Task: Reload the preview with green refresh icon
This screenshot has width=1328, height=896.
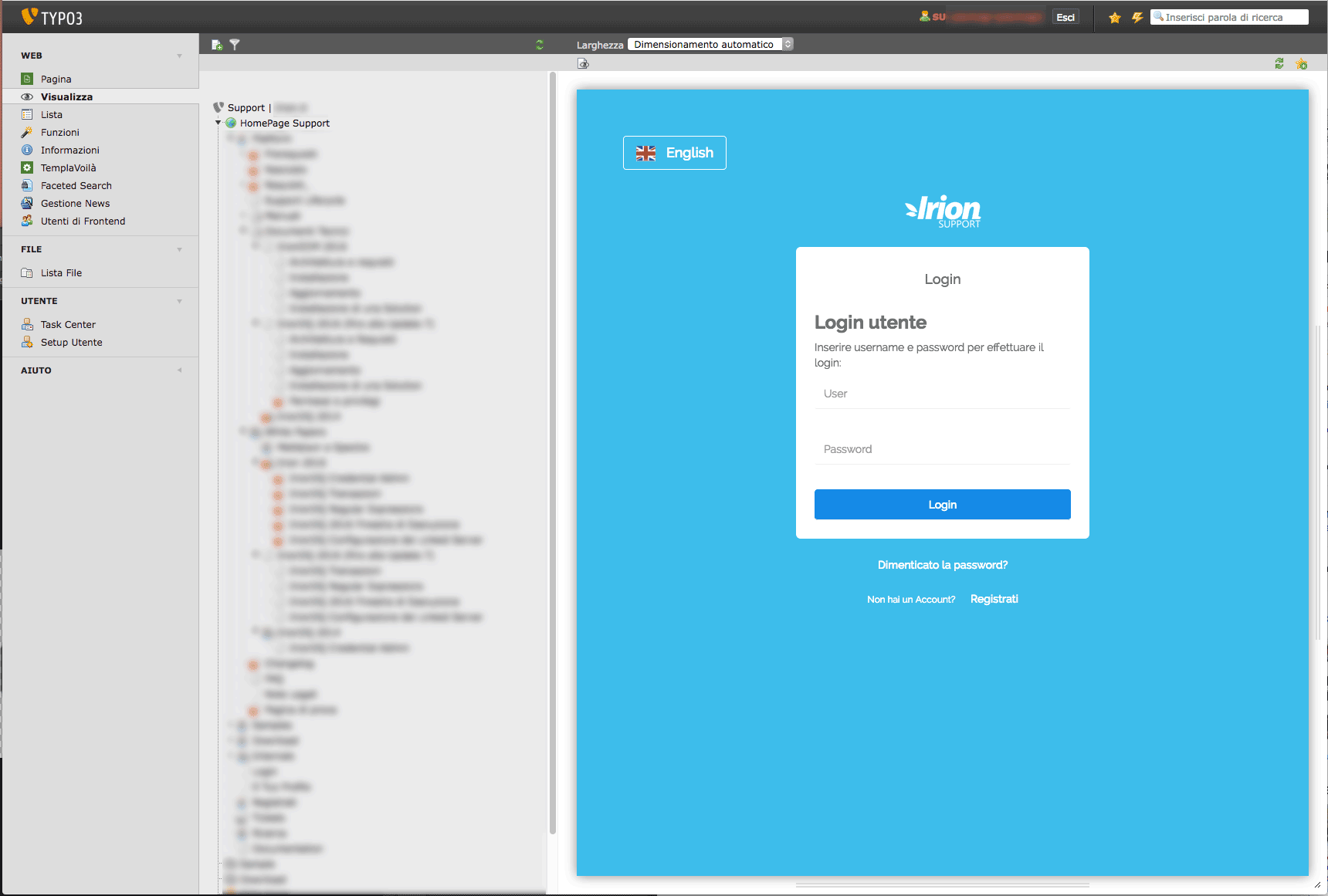Action: click(x=1279, y=63)
